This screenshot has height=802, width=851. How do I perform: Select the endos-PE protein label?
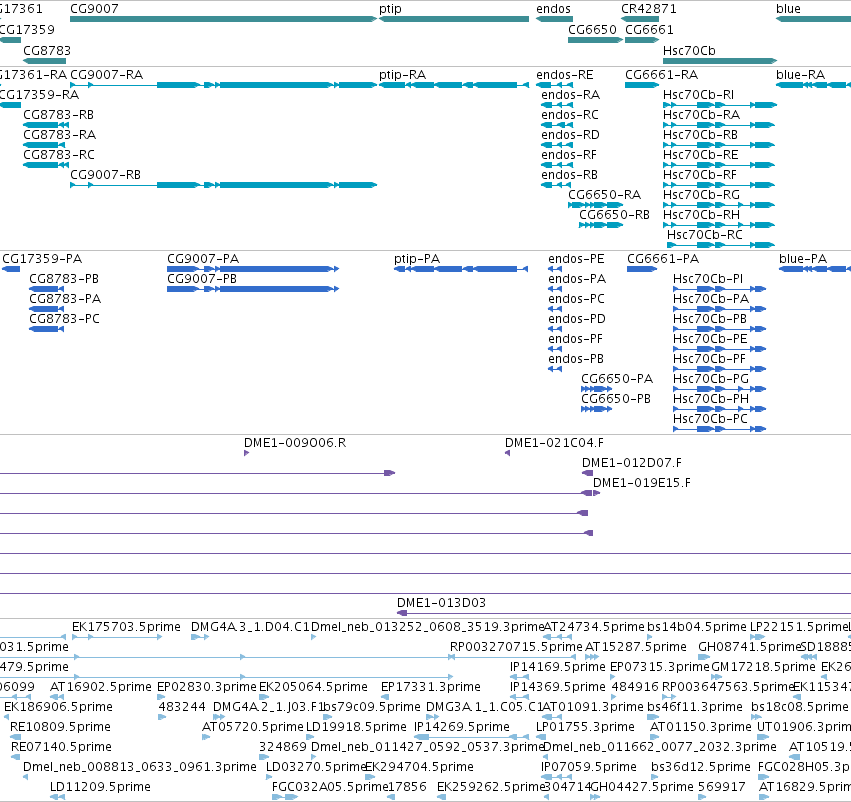(x=576, y=258)
